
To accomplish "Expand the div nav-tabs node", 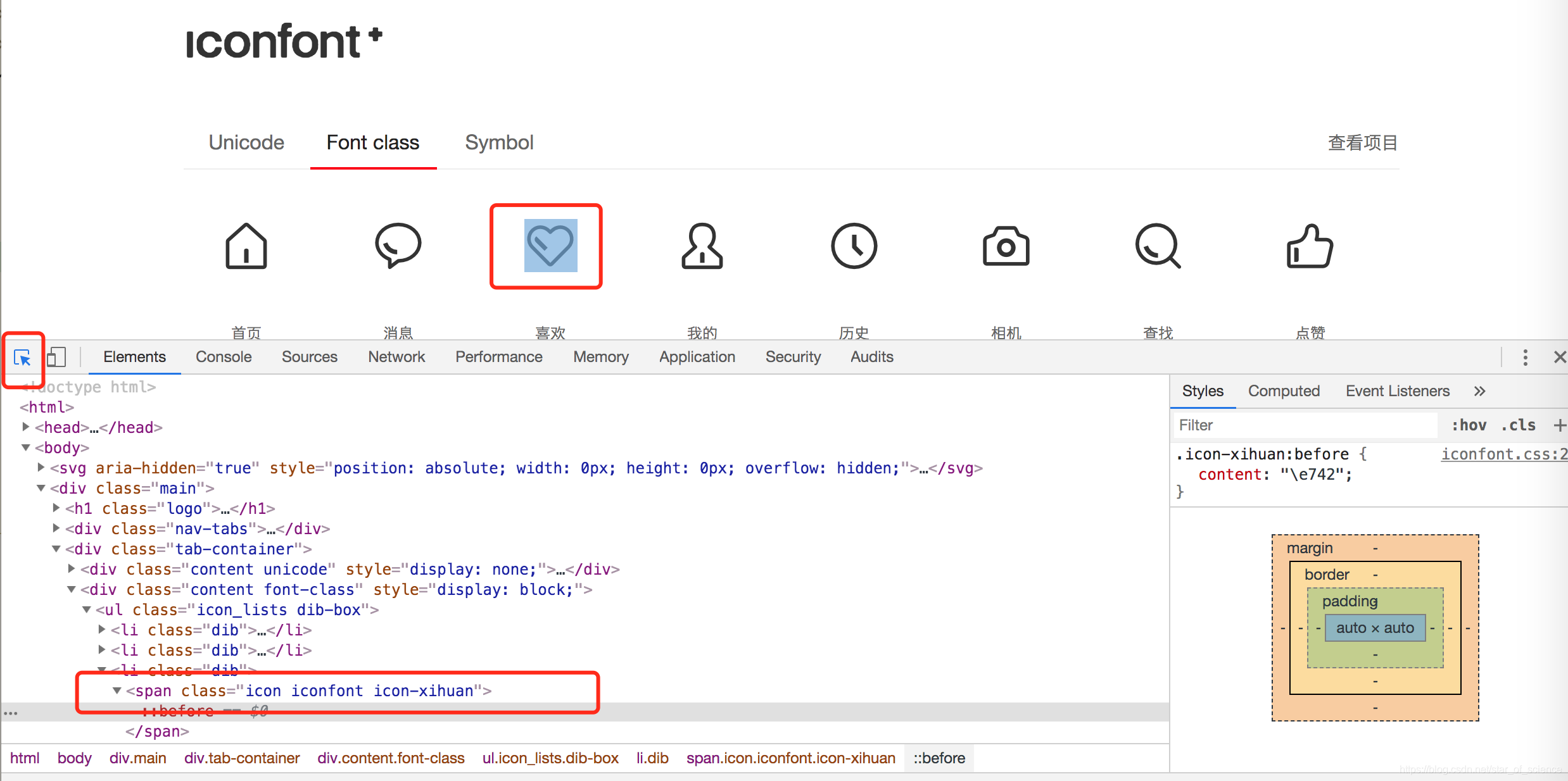I will click(56, 528).
